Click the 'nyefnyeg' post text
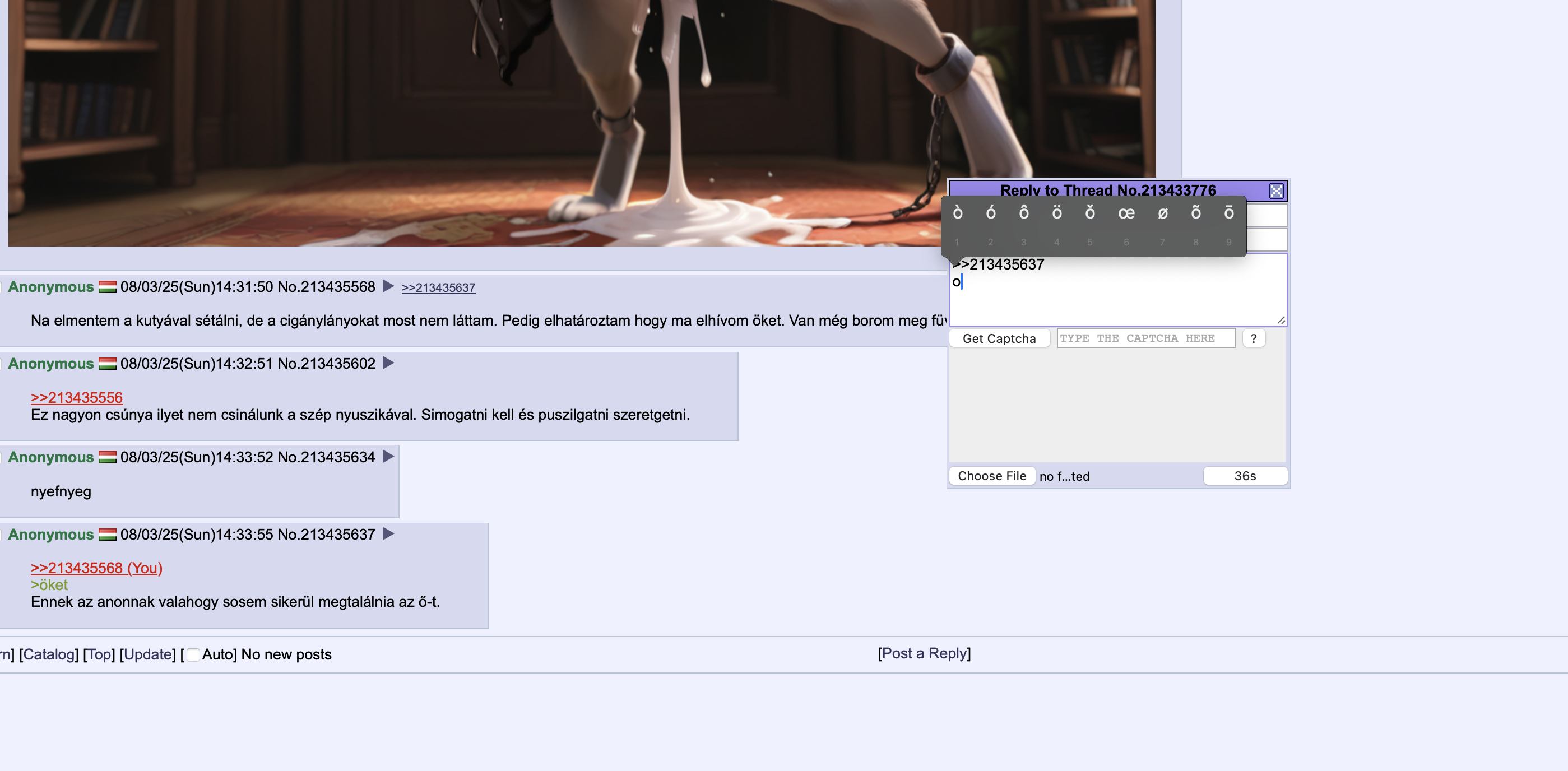Viewport: 1568px width, 771px height. click(61, 491)
